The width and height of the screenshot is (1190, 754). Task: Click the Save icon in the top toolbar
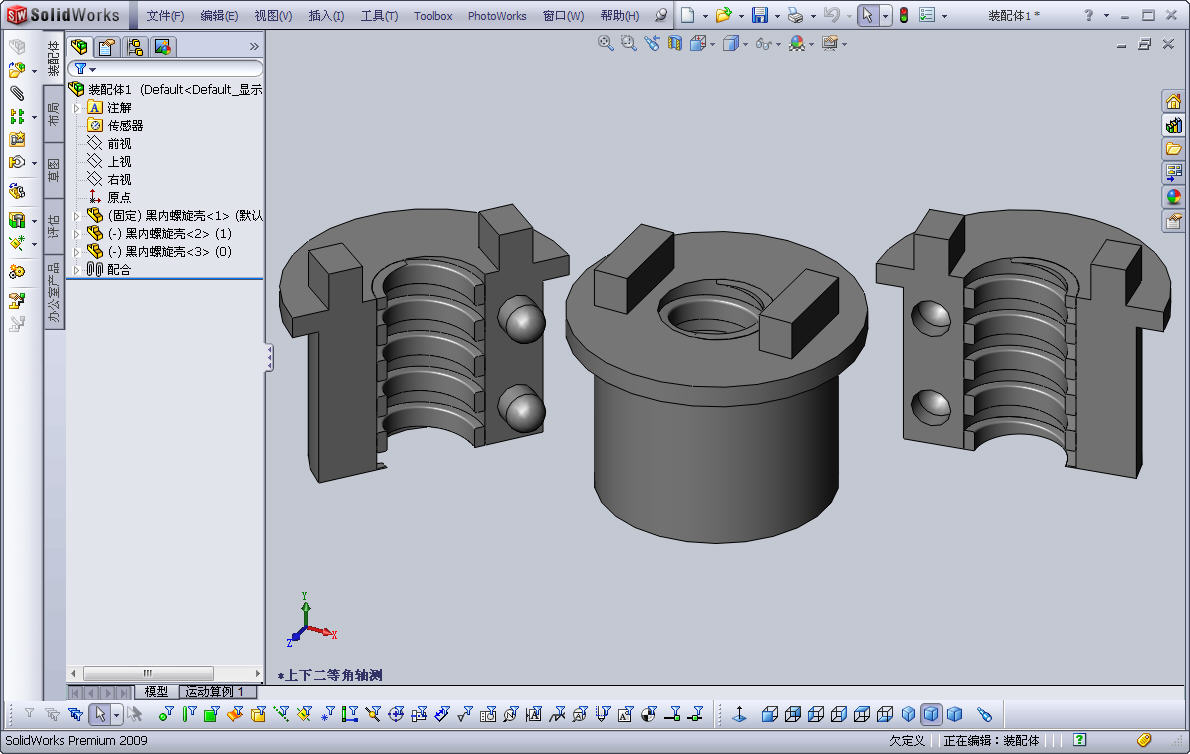click(x=760, y=15)
